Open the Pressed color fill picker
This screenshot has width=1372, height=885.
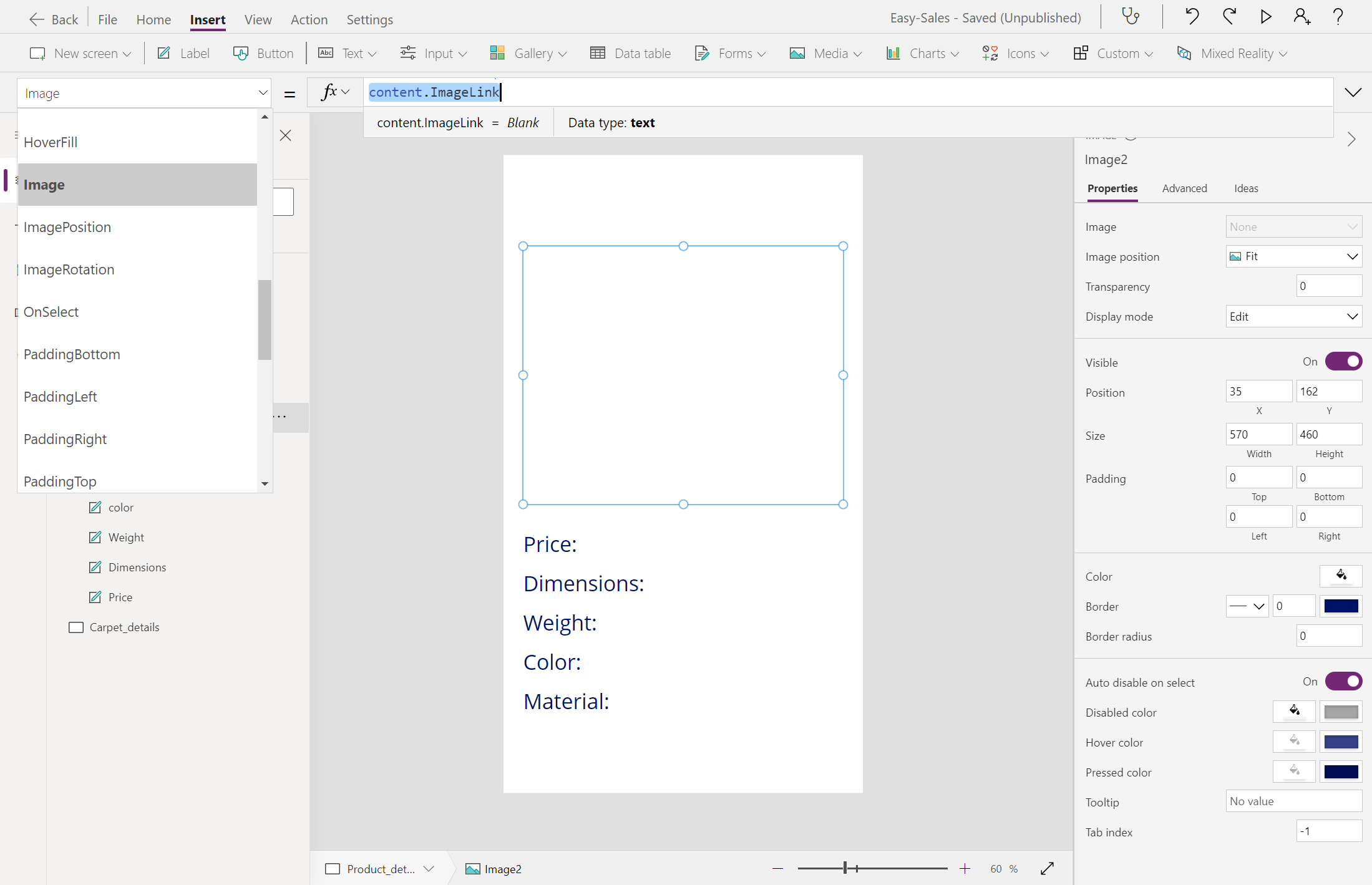pos(1294,771)
